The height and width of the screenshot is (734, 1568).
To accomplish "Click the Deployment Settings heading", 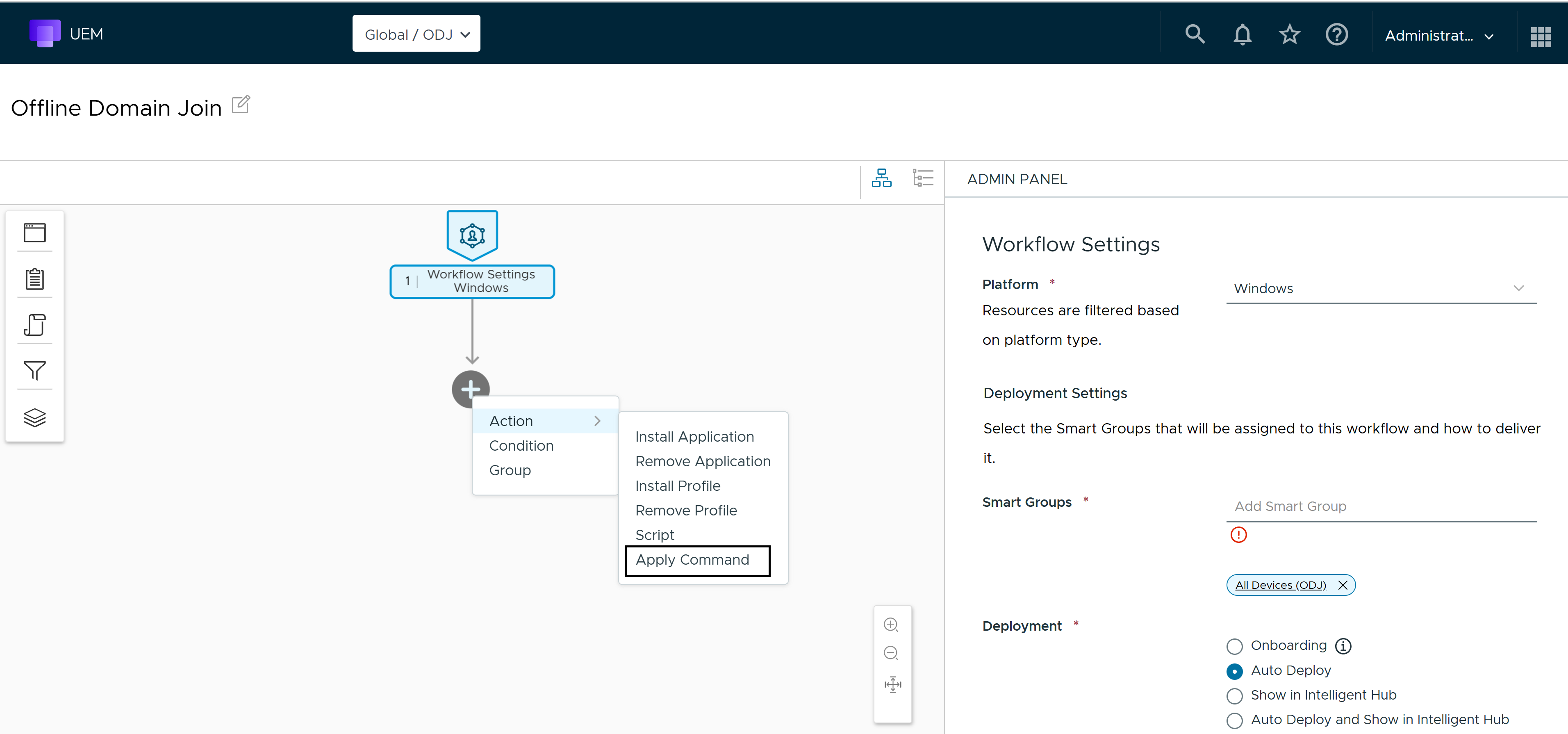I will [1055, 393].
